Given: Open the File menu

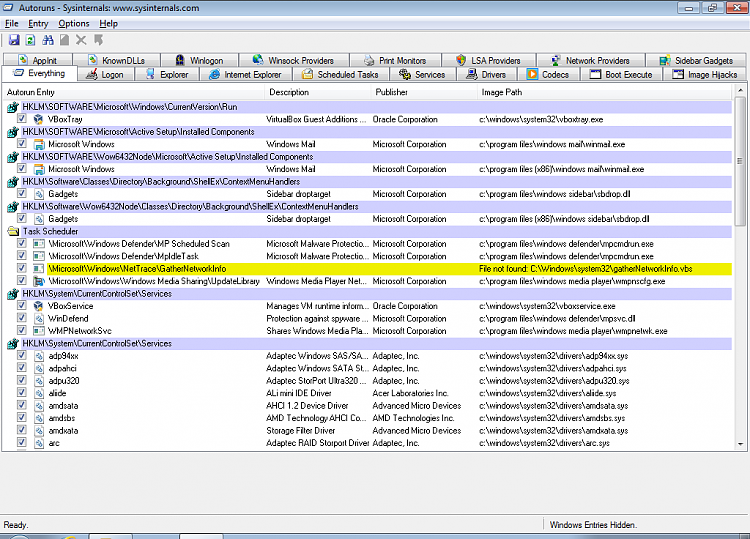Looking at the screenshot, I should coord(11,23).
